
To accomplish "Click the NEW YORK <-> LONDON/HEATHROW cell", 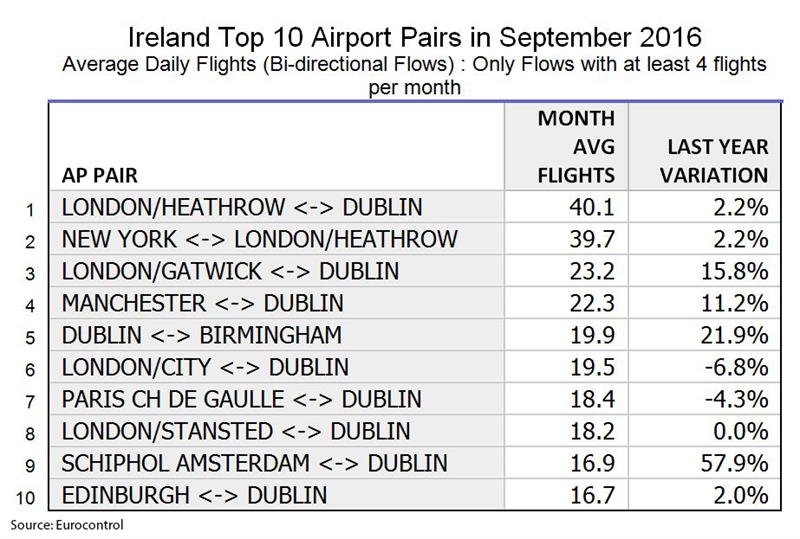I will [277, 239].
